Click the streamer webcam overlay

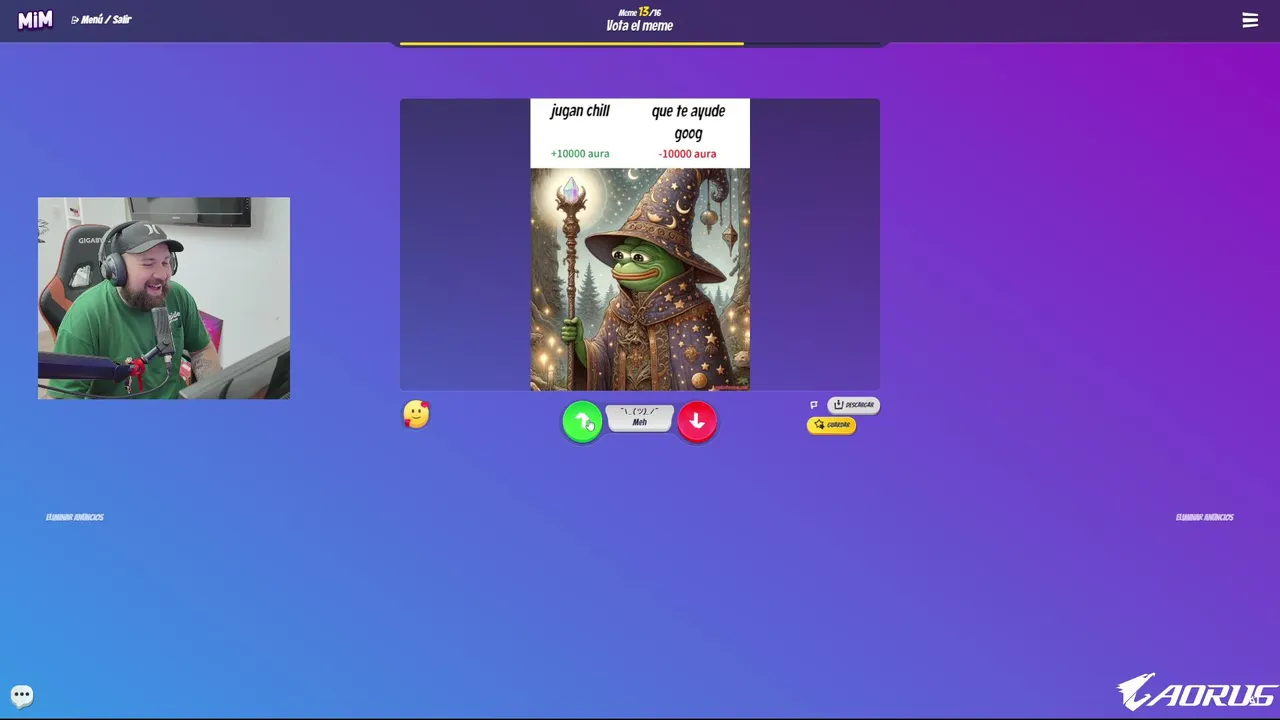click(x=164, y=298)
